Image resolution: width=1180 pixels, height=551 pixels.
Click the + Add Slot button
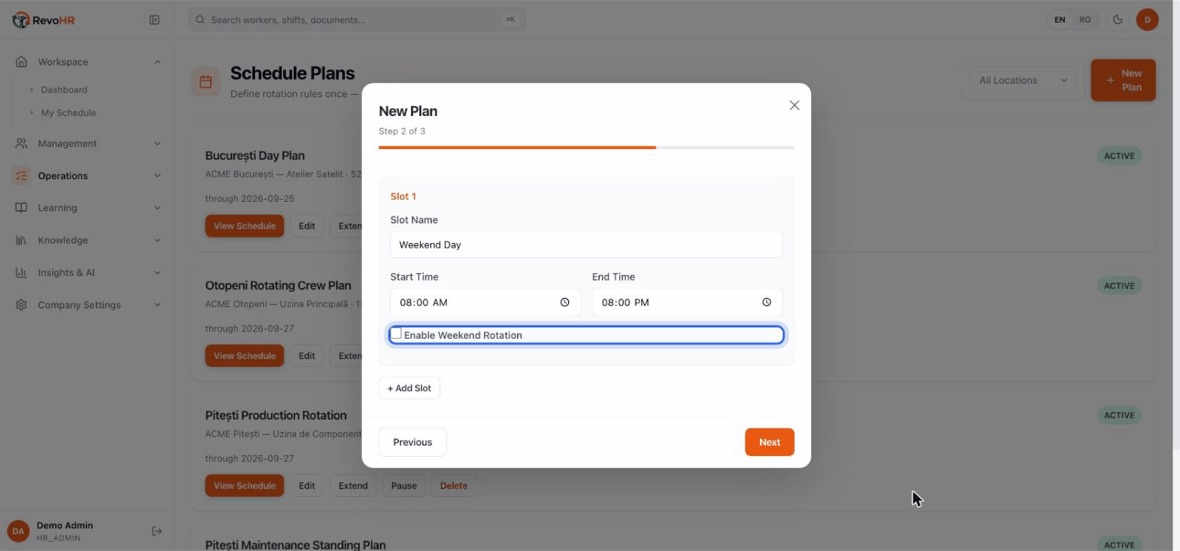pyautogui.click(x=409, y=388)
